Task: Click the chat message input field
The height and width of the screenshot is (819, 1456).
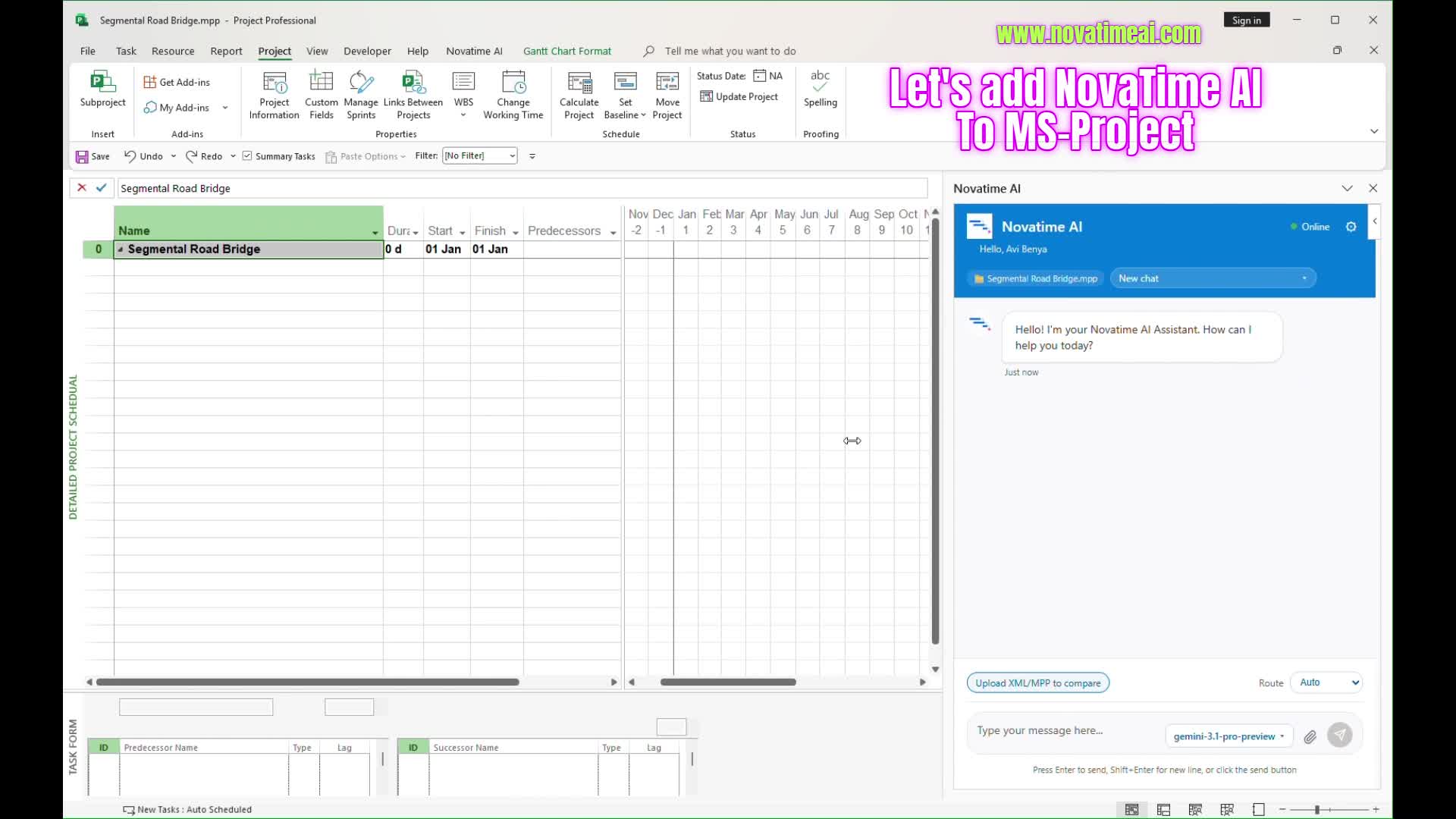Action: point(1065,731)
